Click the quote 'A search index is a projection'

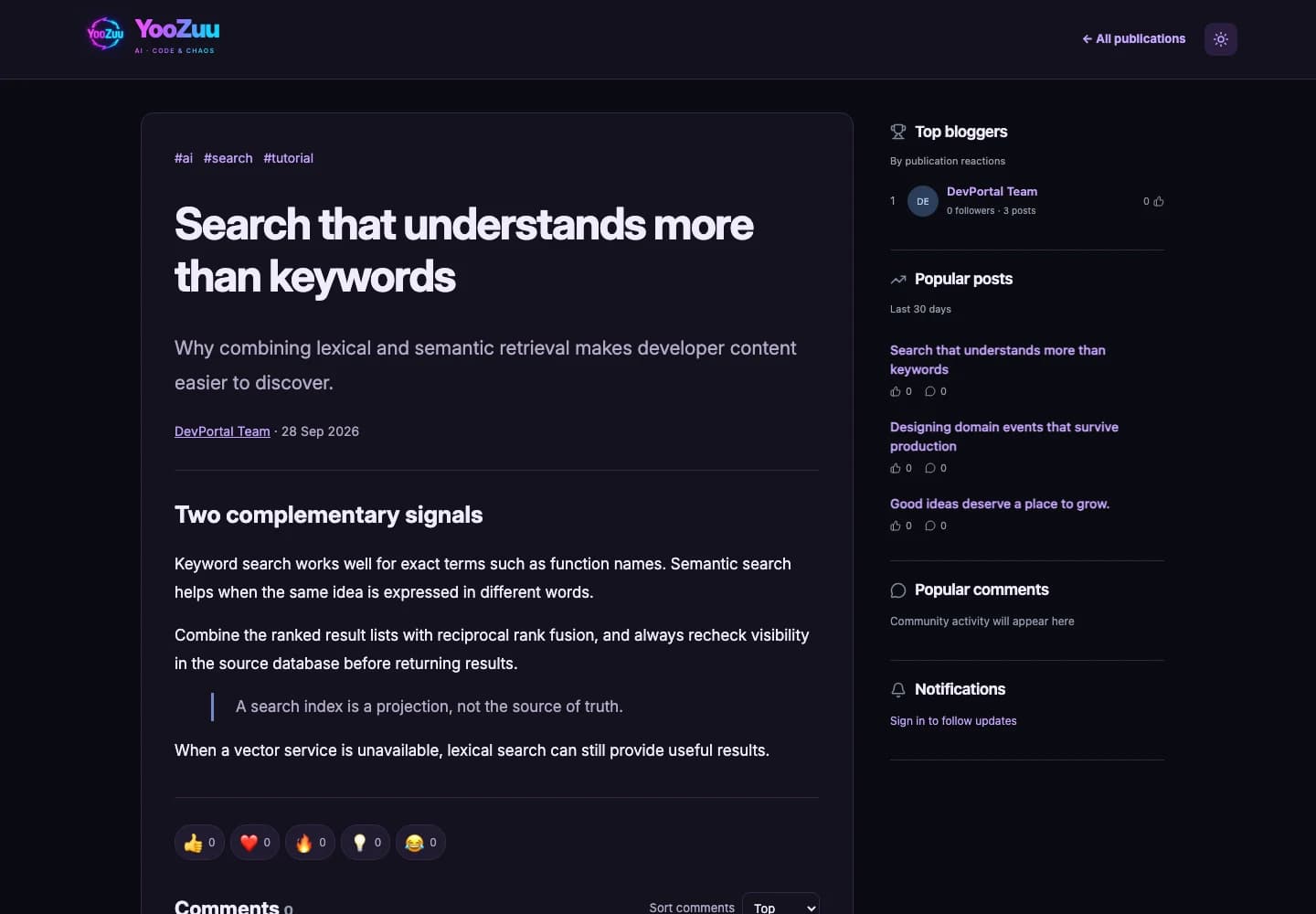point(430,707)
